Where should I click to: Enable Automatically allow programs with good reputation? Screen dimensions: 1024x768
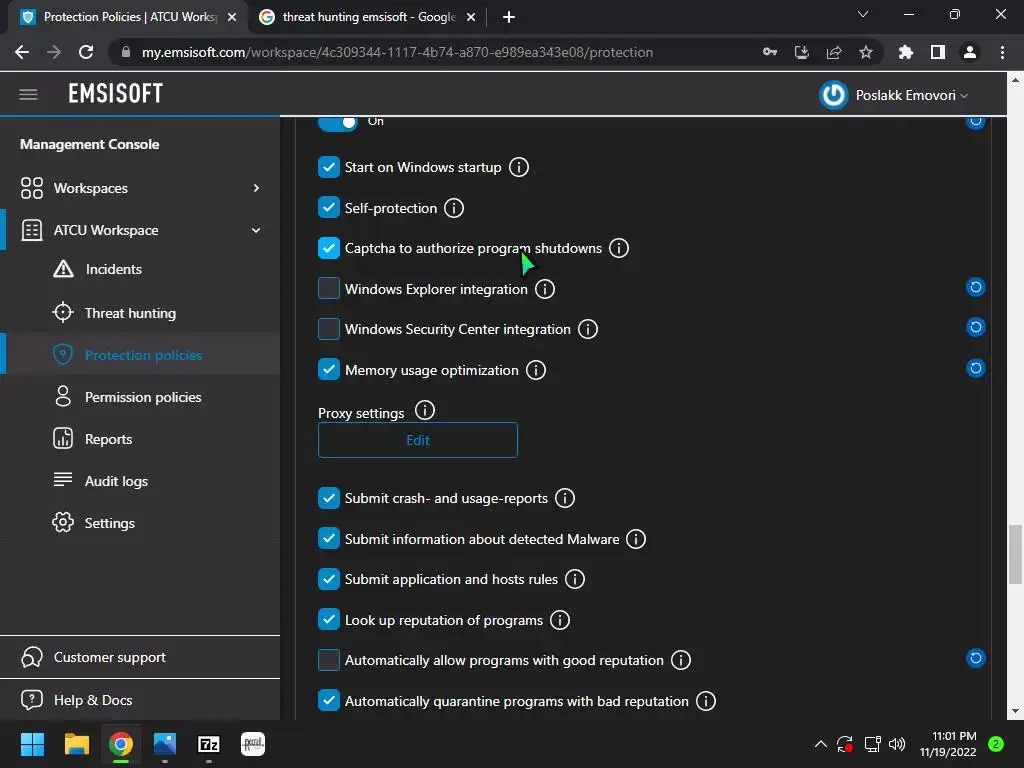[x=329, y=660]
